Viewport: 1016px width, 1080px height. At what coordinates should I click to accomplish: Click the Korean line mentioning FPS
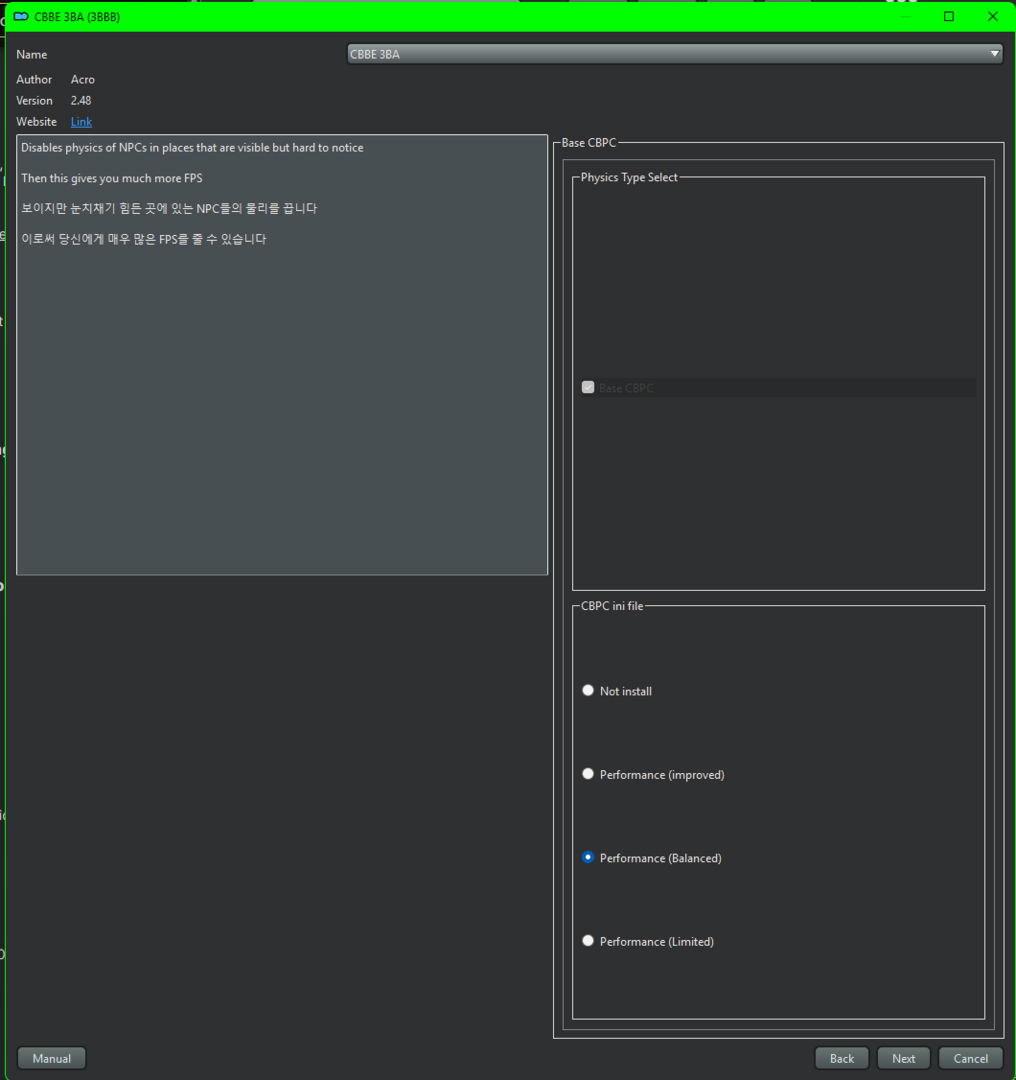pos(143,239)
